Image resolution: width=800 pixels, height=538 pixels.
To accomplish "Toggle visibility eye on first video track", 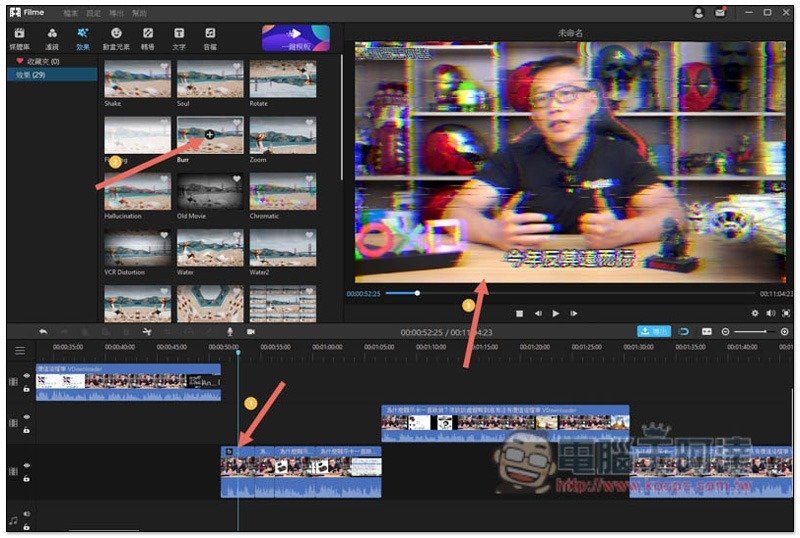I will [28, 375].
